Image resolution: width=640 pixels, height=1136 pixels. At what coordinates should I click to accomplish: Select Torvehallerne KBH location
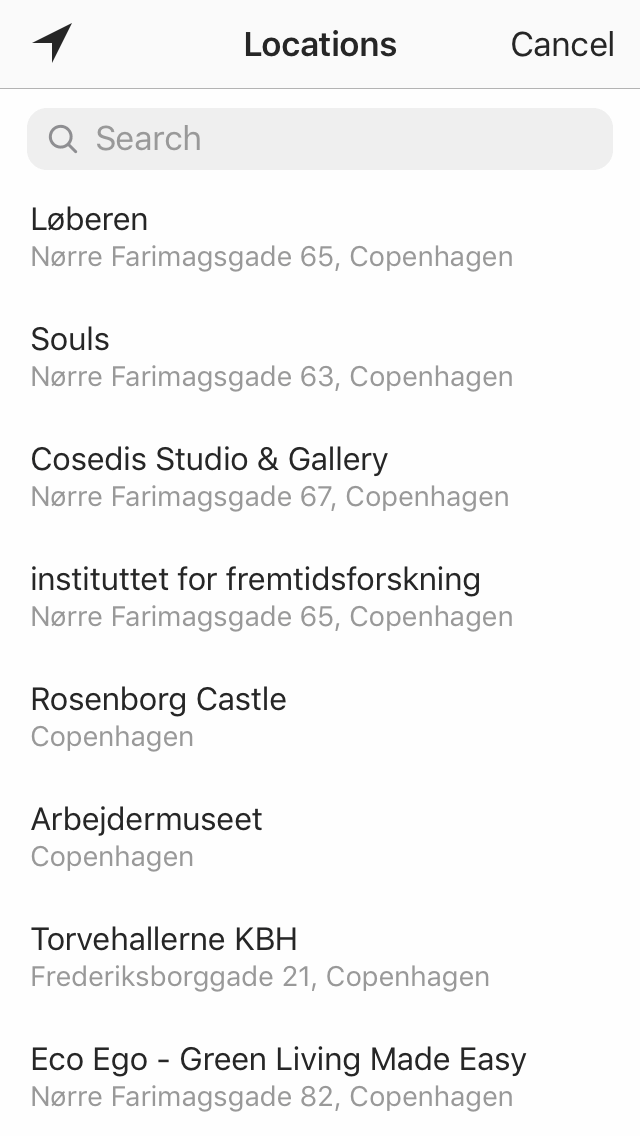(164, 940)
